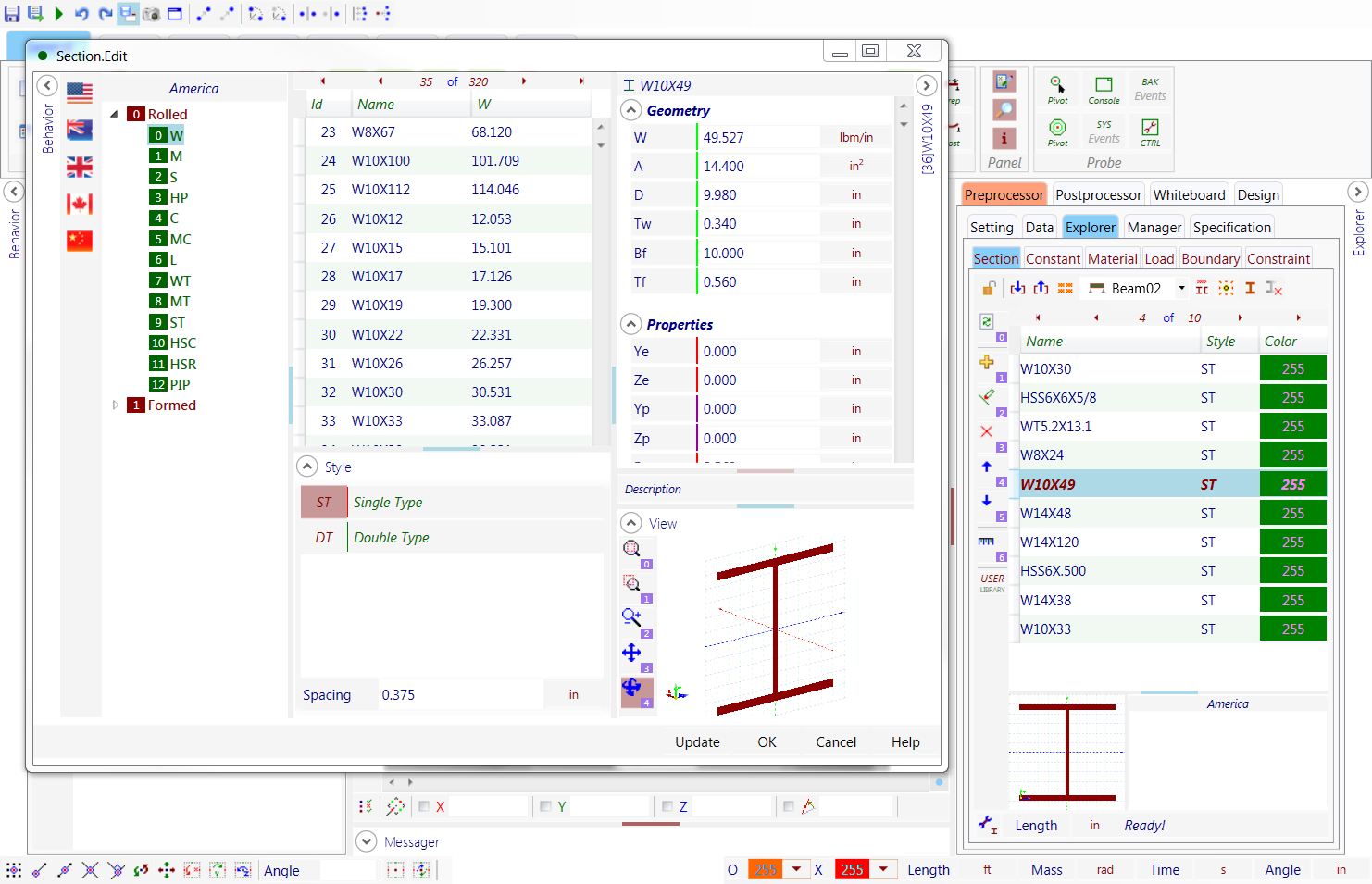The image size is (1372, 884).
Task: Toggle the X coordinate checkbox
Action: (424, 806)
